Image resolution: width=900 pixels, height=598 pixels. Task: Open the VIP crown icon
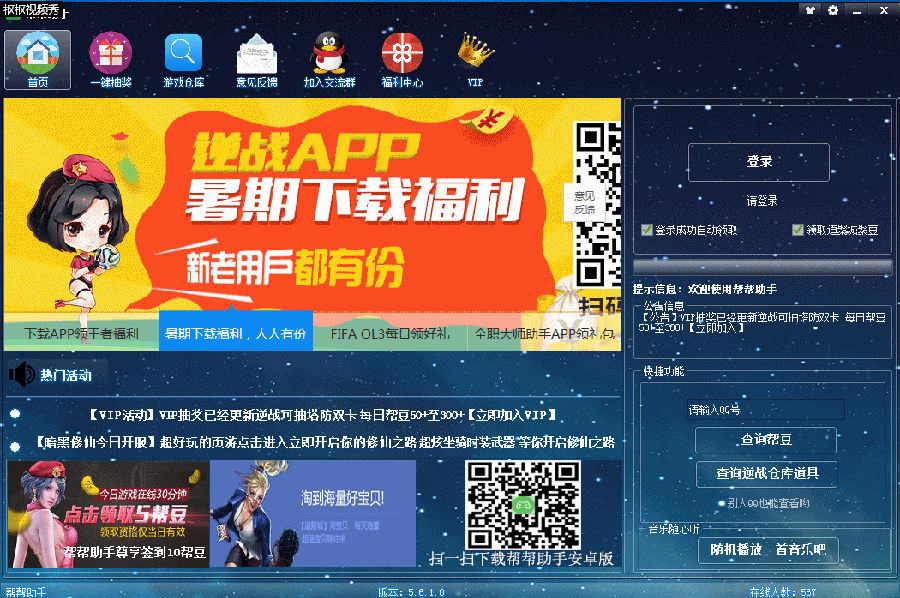coord(475,60)
